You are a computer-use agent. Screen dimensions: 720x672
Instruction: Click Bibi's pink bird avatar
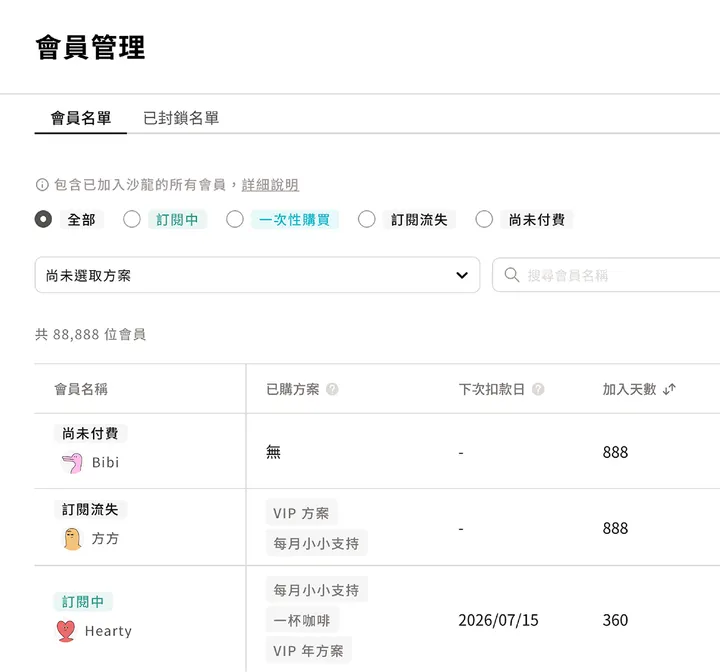[x=72, y=463]
